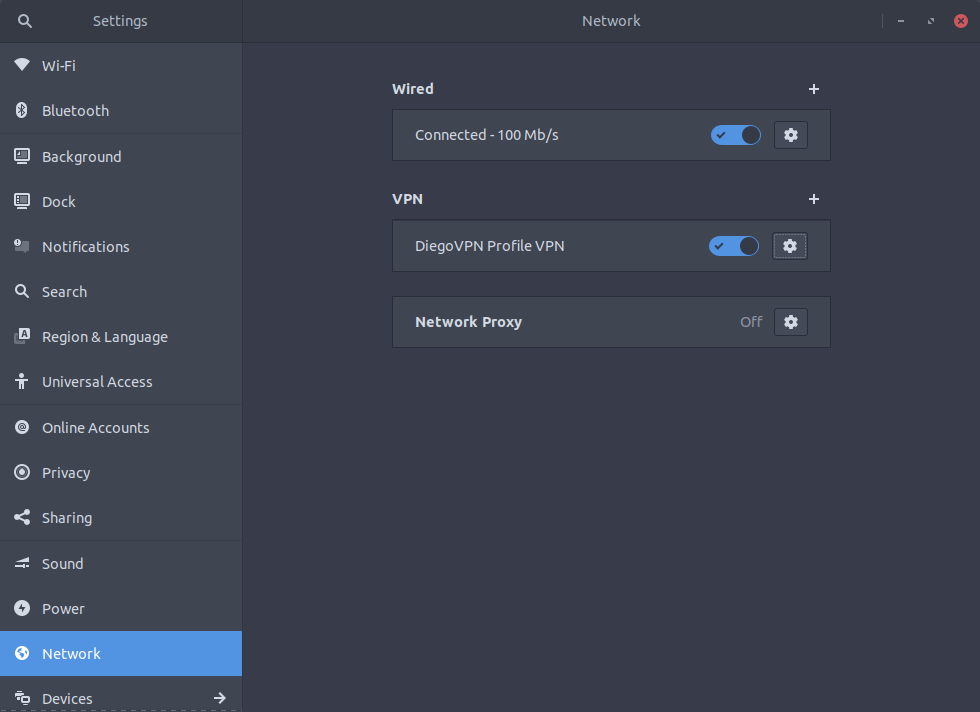Add a new Wired connection profile
The width and height of the screenshot is (980, 712).
point(813,89)
